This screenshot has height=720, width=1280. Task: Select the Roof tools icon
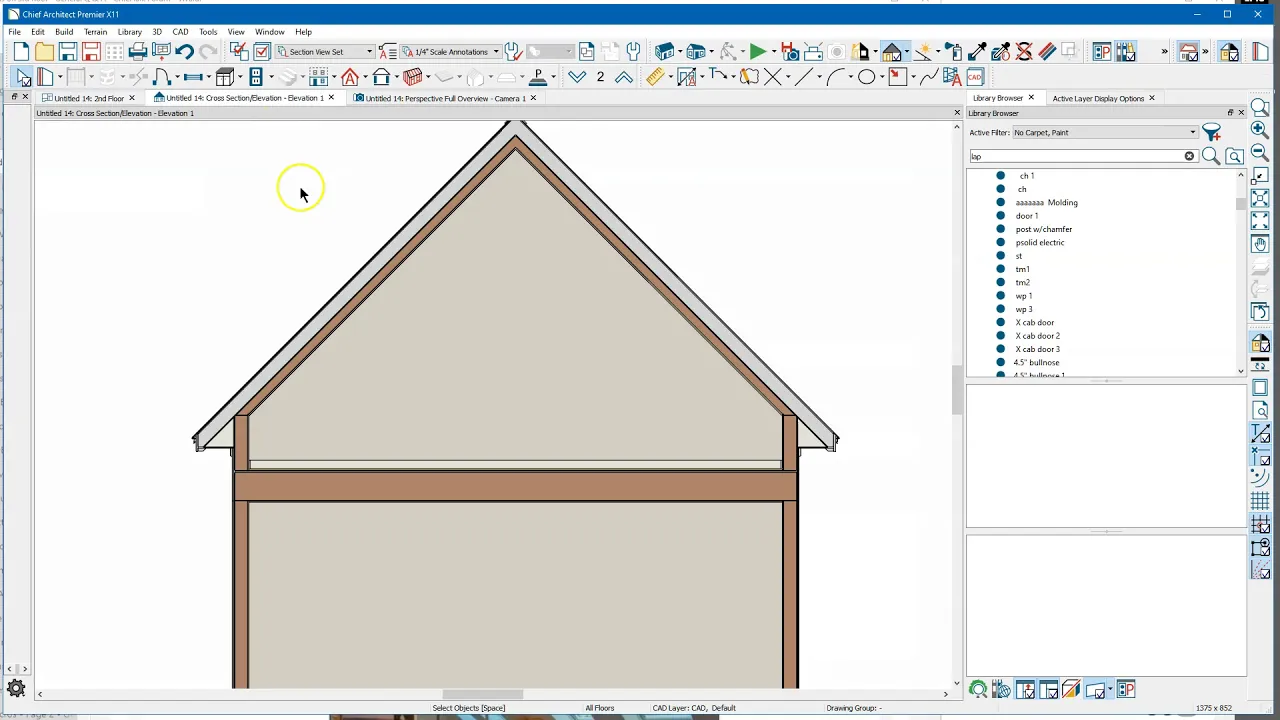(349, 77)
